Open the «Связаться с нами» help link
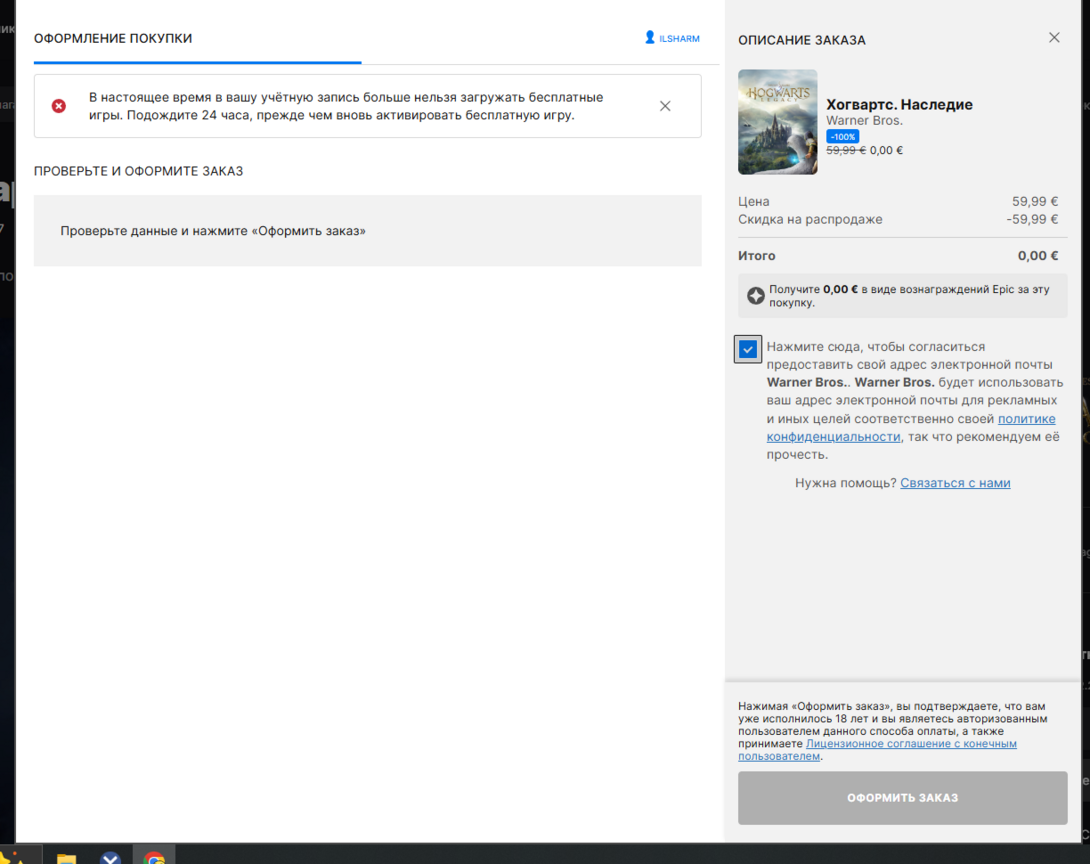This screenshot has width=1090, height=864. coord(955,483)
